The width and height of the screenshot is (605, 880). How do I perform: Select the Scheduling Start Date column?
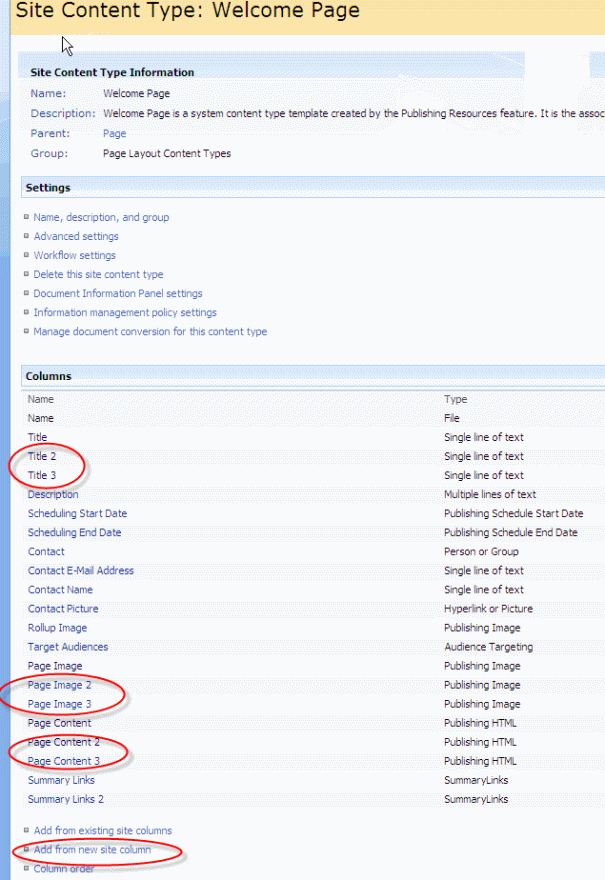point(77,513)
